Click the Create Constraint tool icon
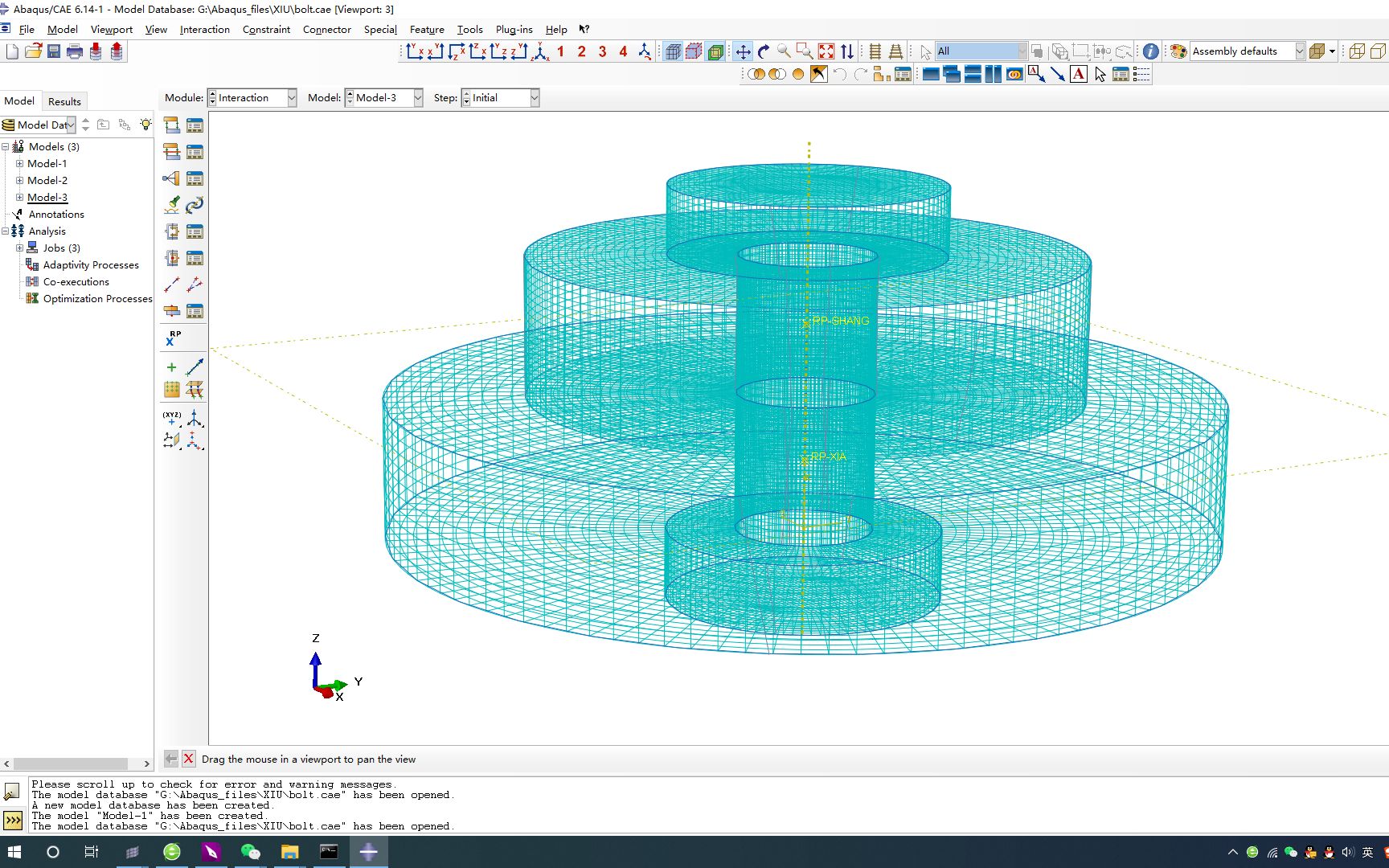This screenshot has width=1389, height=868. coord(171,178)
